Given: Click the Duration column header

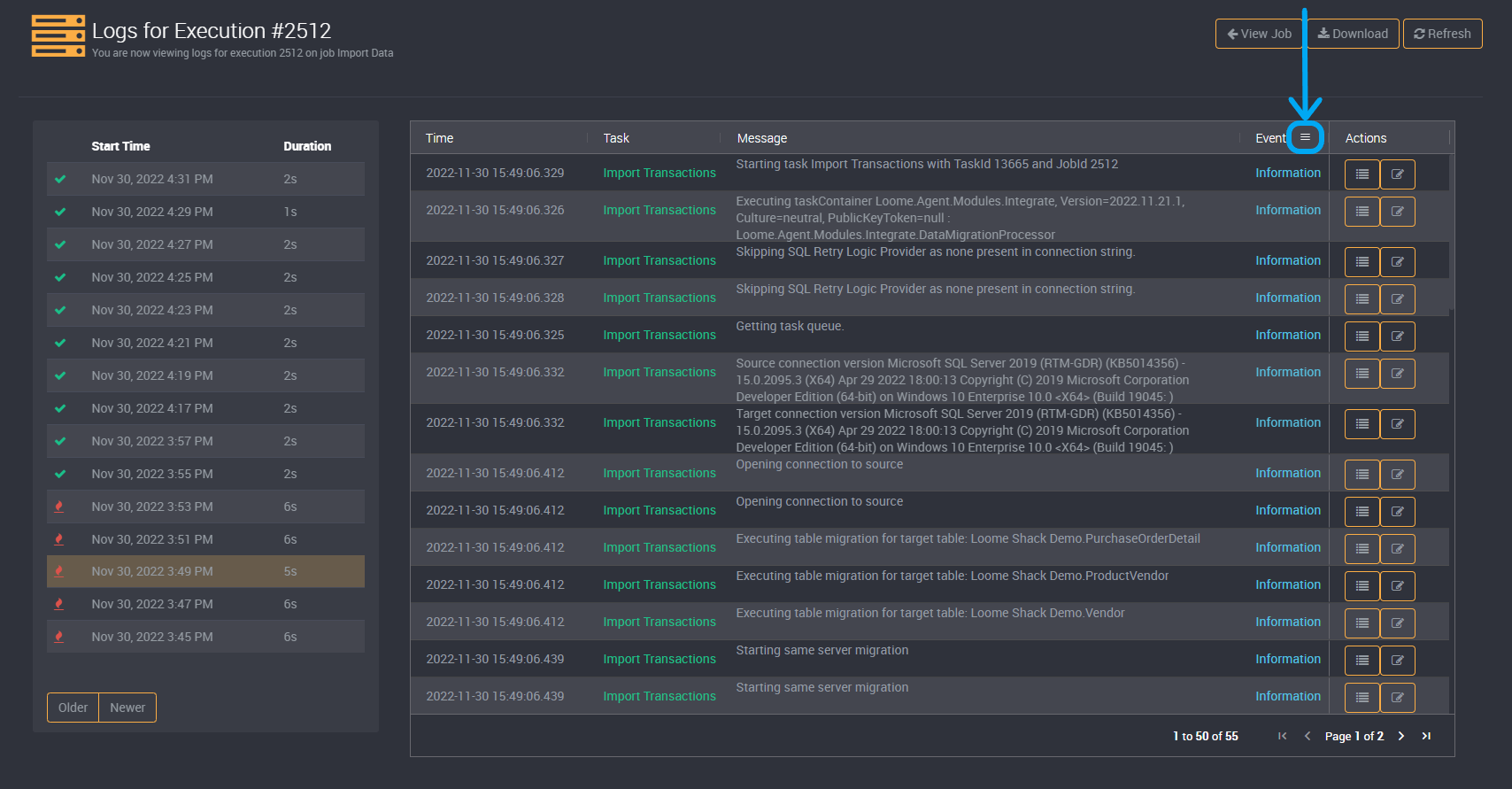Looking at the screenshot, I should (x=307, y=146).
